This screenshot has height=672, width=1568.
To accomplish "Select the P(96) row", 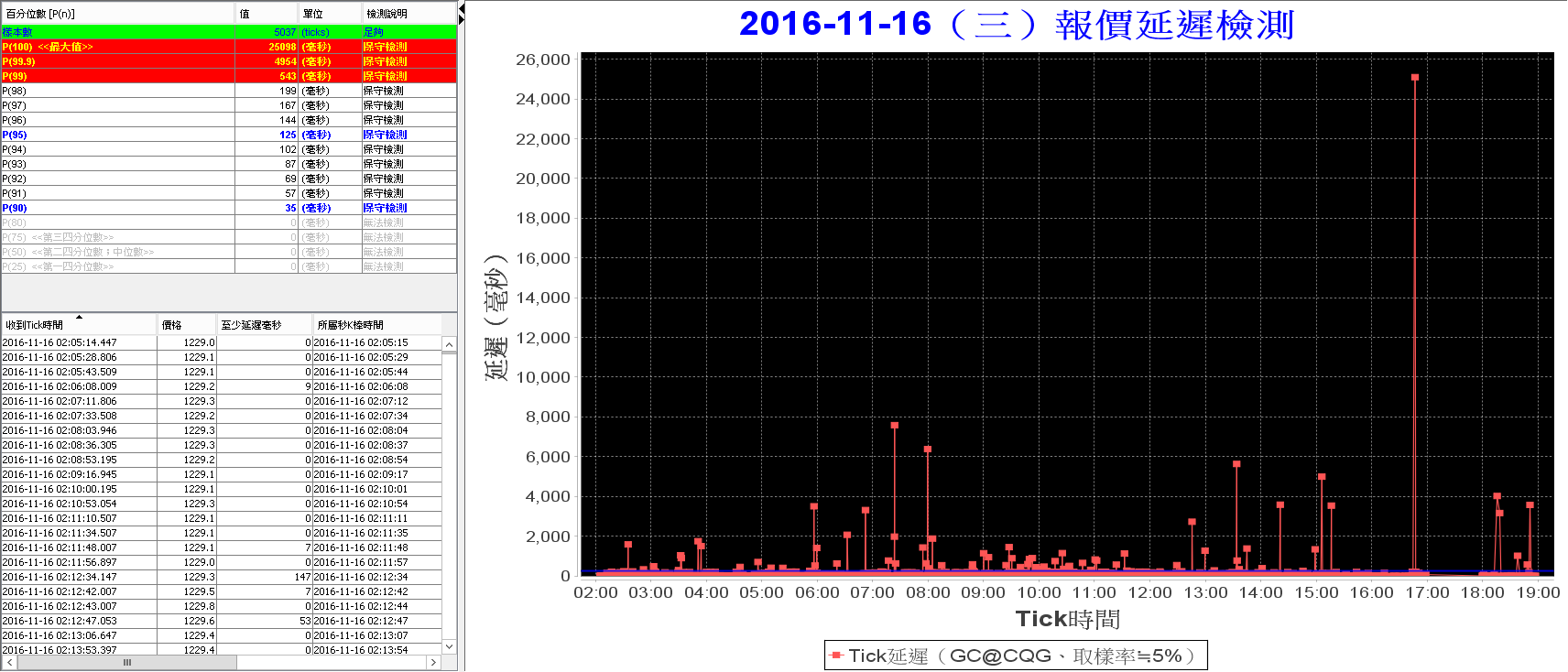I will click(x=229, y=120).
